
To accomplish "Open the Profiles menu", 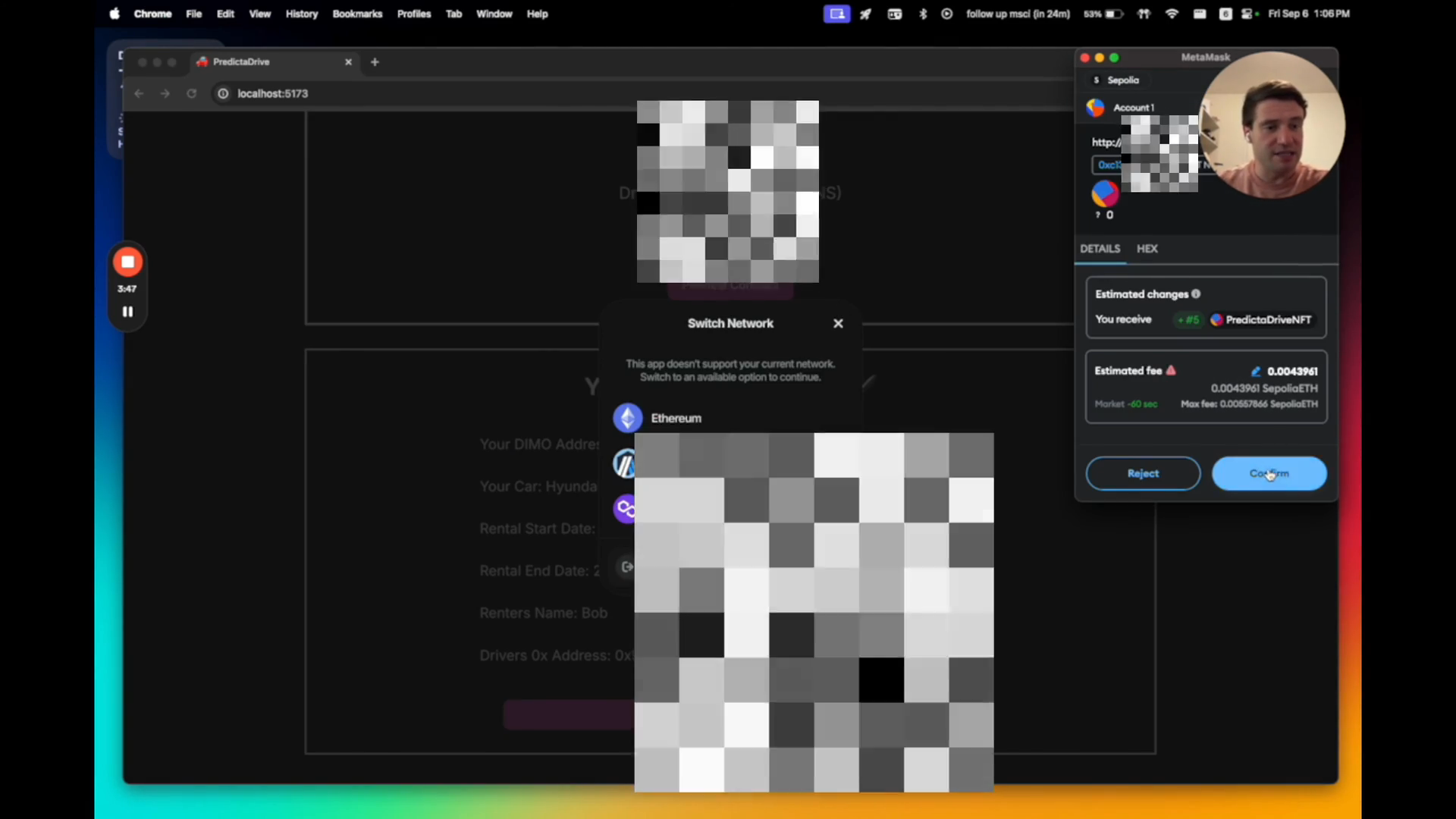I will [x=413, y=14].
